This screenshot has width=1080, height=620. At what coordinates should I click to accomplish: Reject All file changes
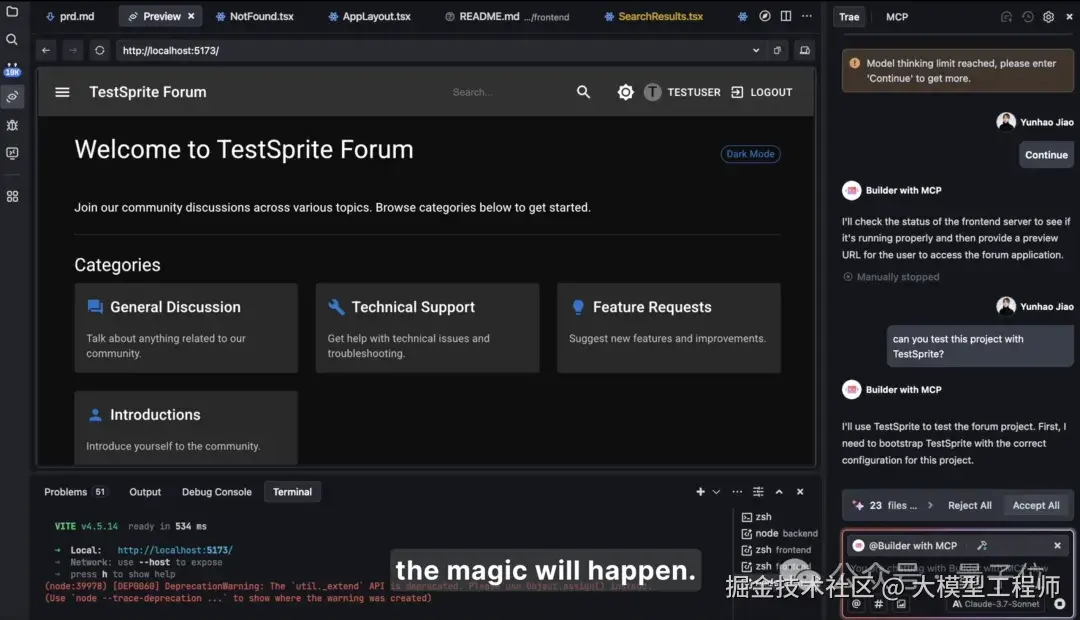[x=969, y=506]
